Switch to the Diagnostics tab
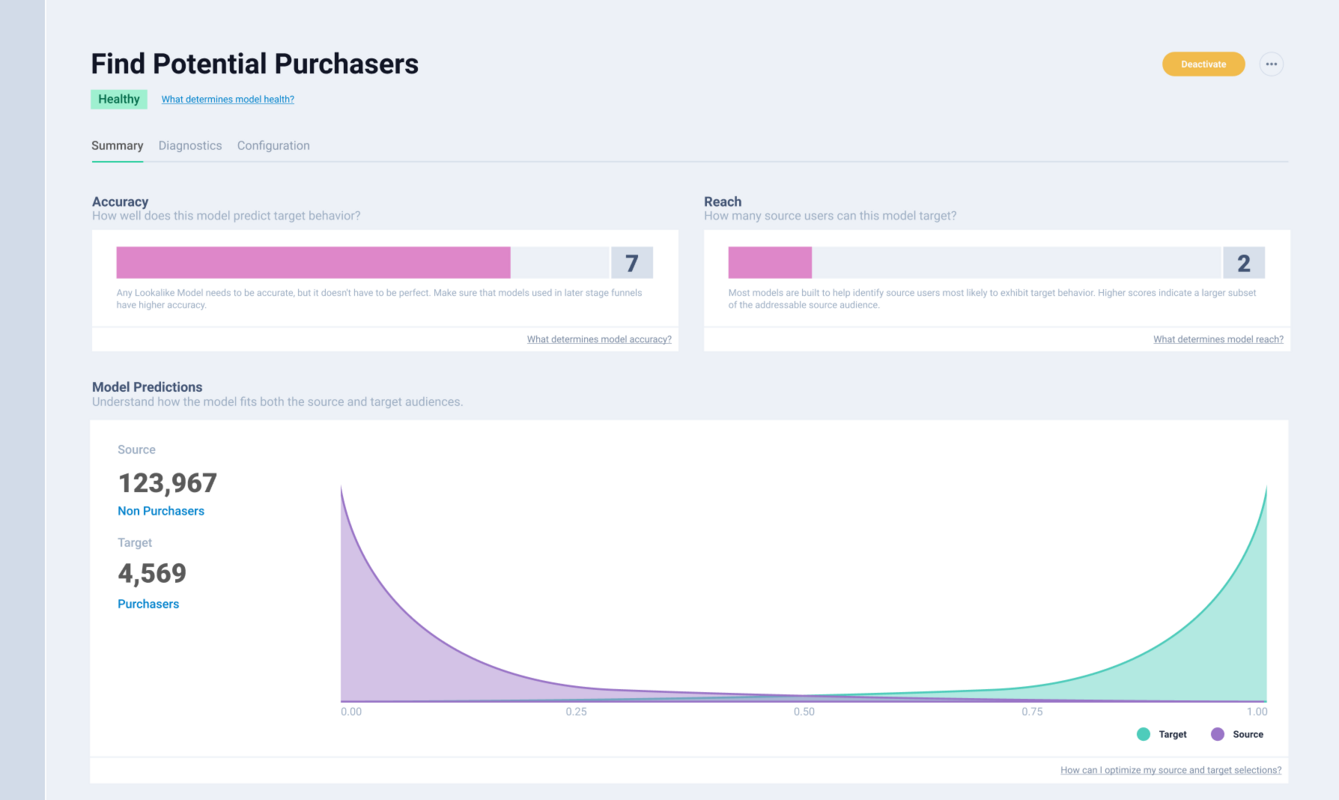Viewport: 1339px width, 800px height. [190, 145]
